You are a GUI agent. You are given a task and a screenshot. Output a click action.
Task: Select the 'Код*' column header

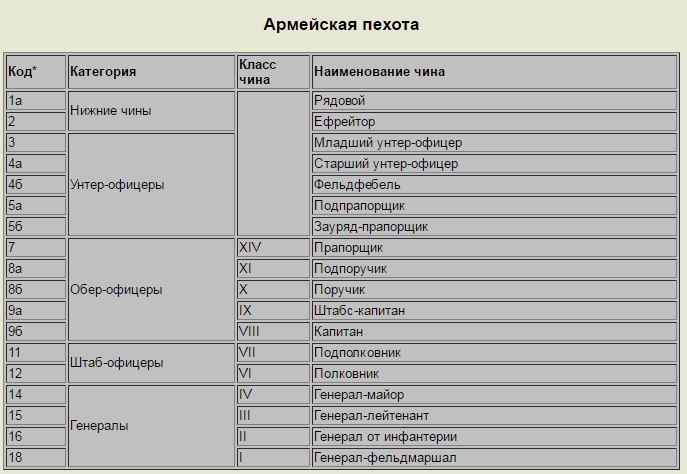[x=36, y=72]
